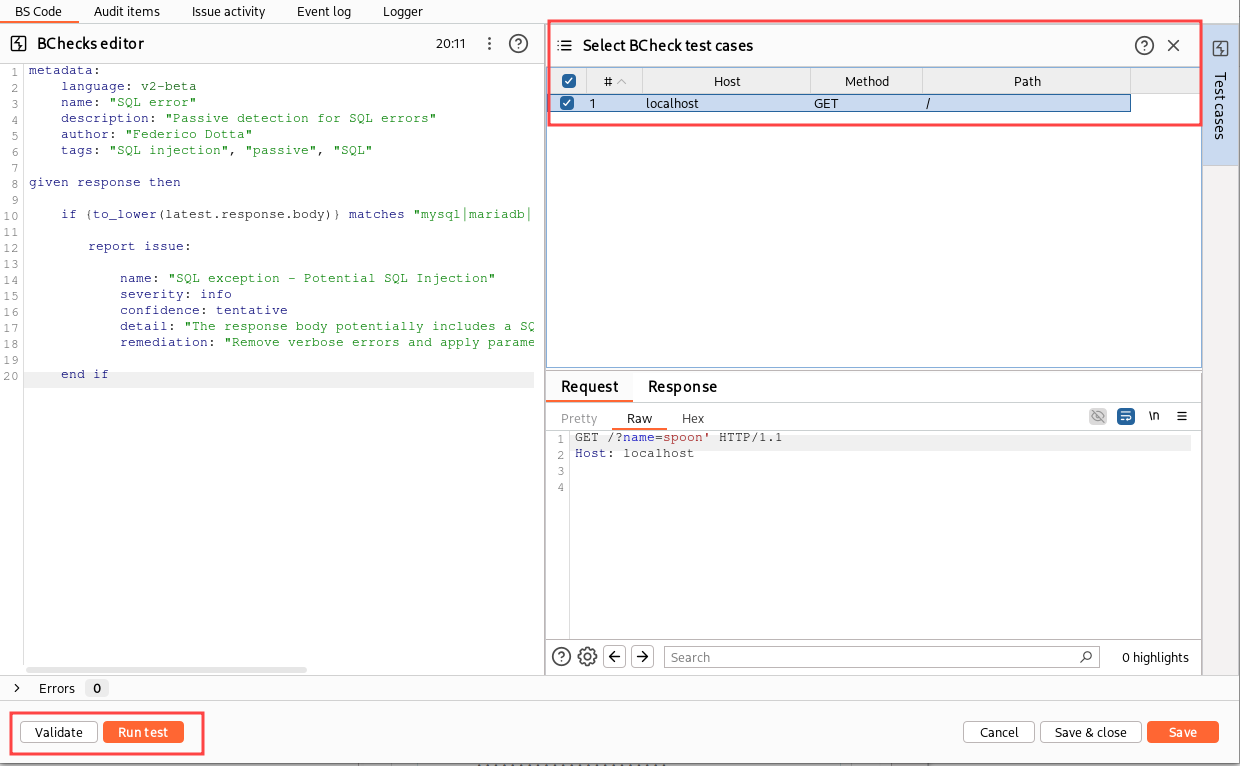Open request viewer hamburger options menu
Screen dimensions: 1240x766
pyautogui.click(x=1182, y=417)
